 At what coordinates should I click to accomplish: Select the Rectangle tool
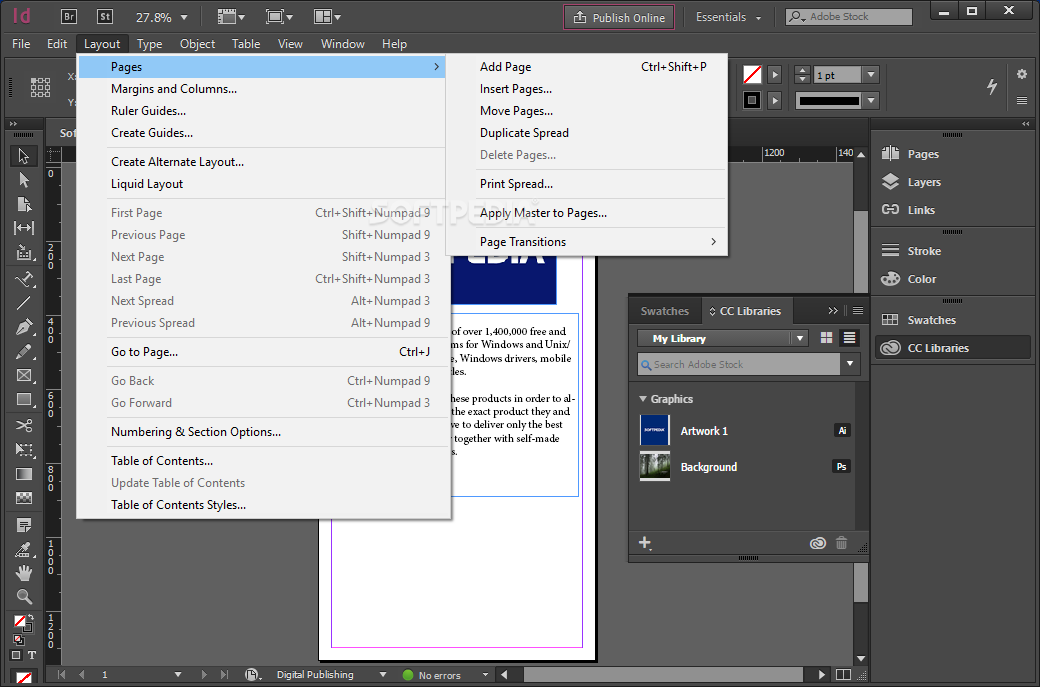pos(24,400)
